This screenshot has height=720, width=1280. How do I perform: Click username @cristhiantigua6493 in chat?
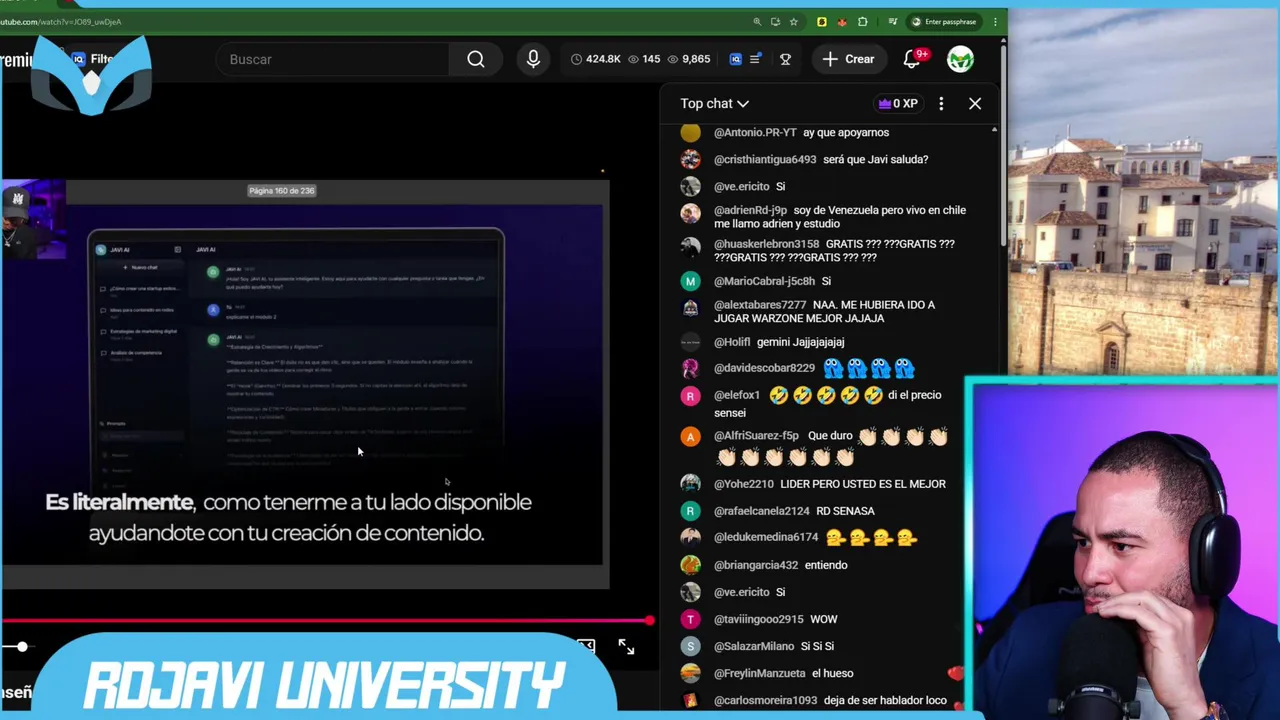point(765,159)
